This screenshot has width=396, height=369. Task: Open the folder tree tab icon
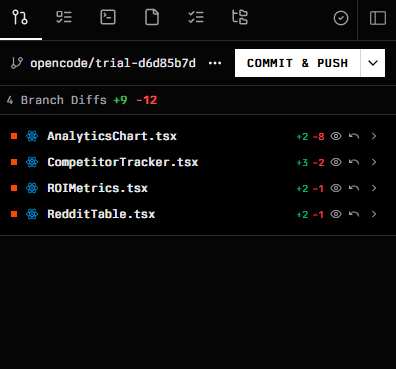[x=240, y=17]
